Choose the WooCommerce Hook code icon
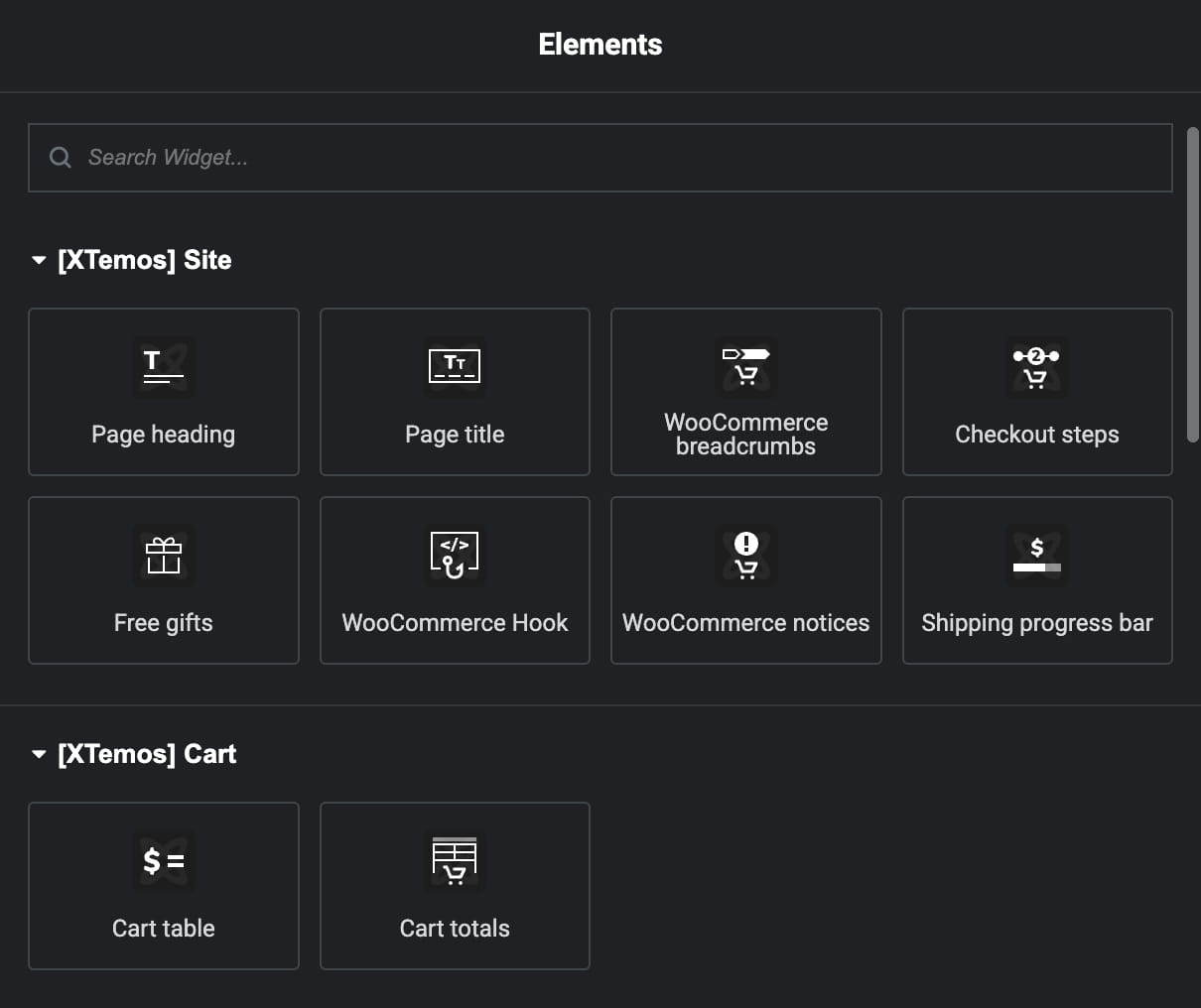 [x=455, y=555]
